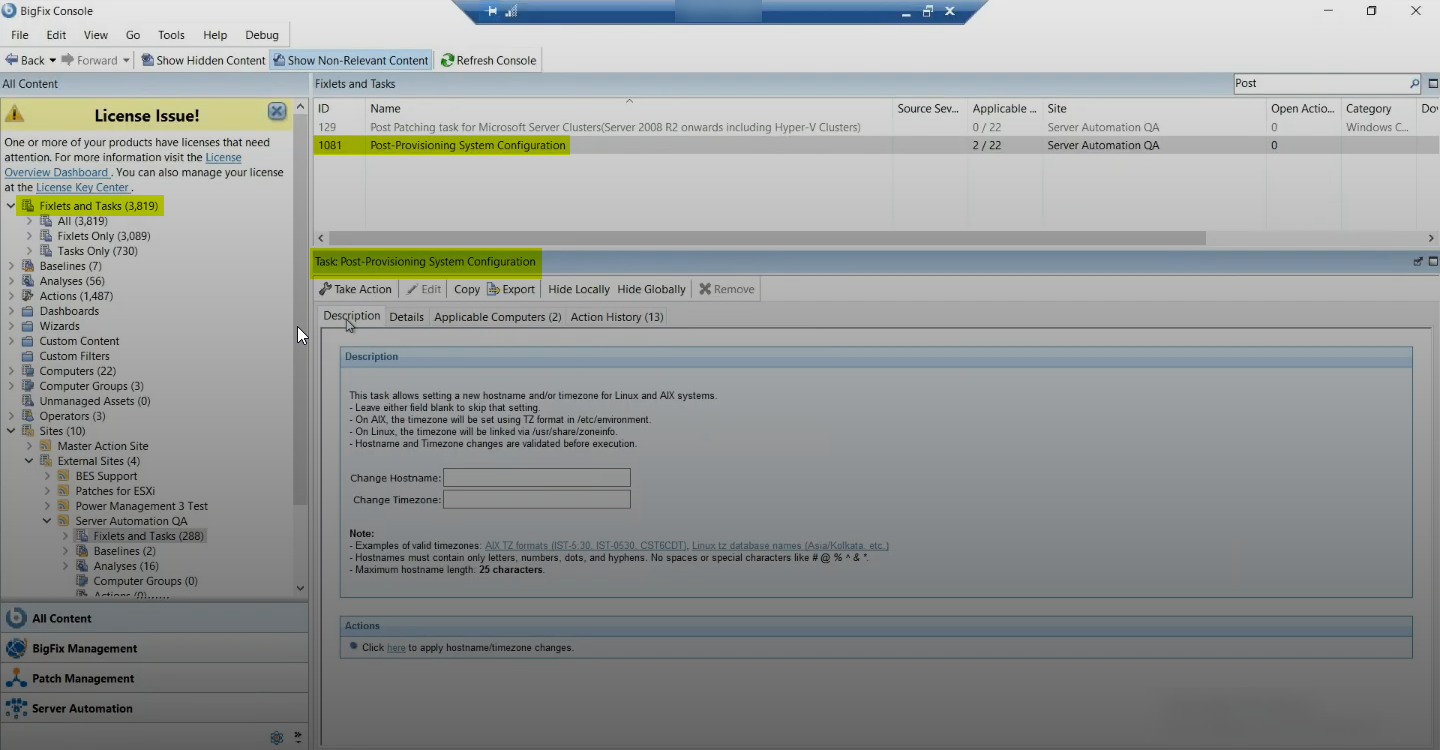Click the greyed Edit button

point(423,289)
